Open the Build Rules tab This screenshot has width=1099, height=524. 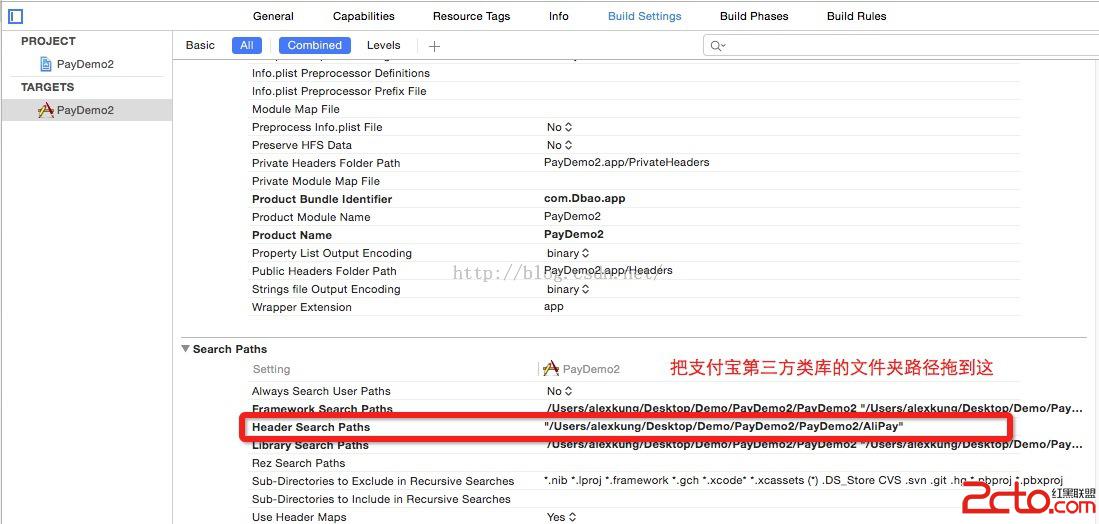coord(856,16)
